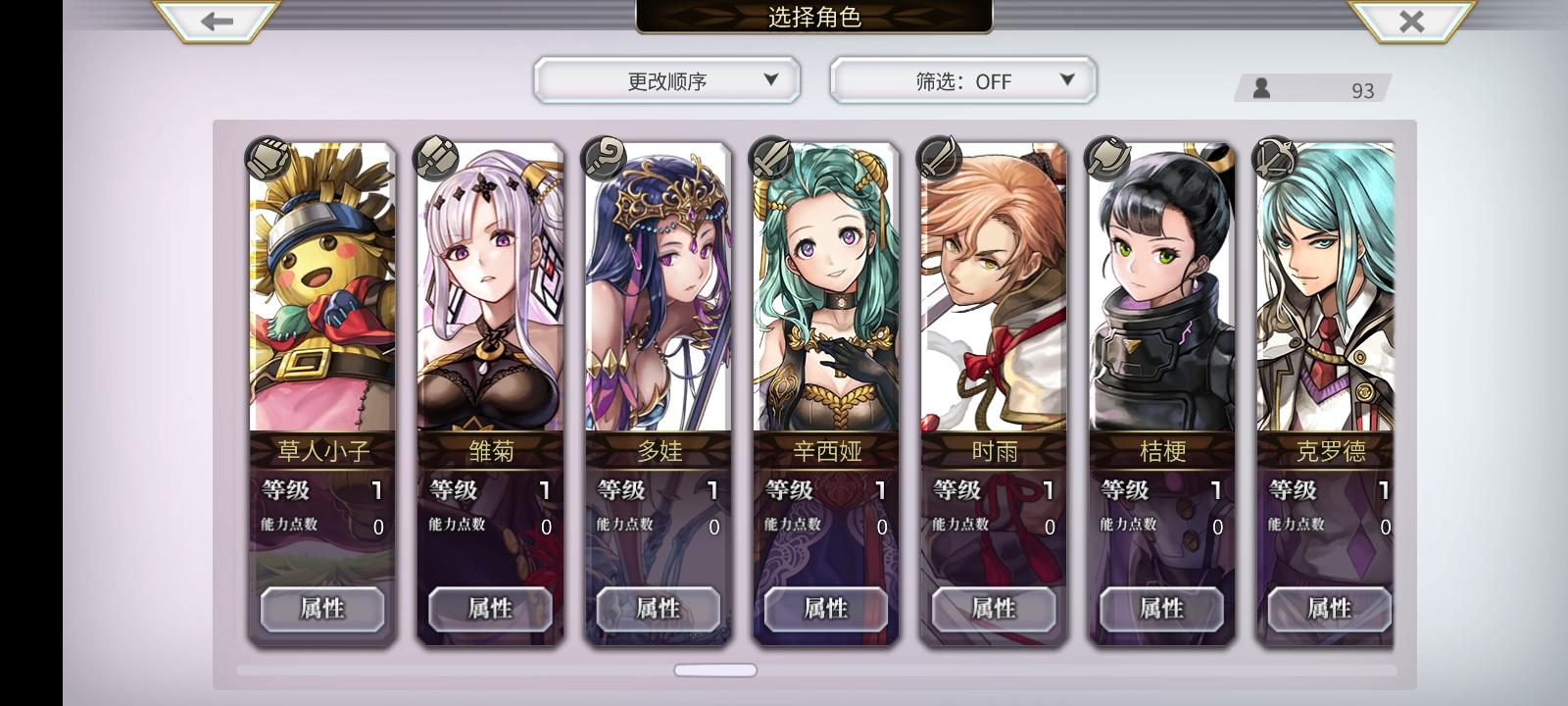Click the horizontal scrollbar handle below cards

click(x=715, y=671)
